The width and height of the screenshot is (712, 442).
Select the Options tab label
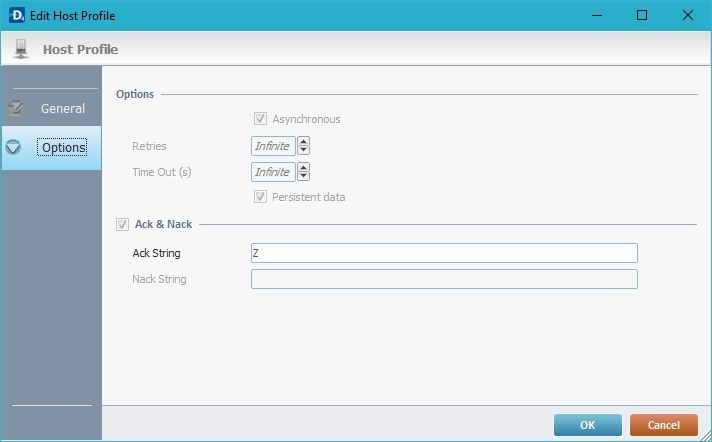(x=63, y=148)
